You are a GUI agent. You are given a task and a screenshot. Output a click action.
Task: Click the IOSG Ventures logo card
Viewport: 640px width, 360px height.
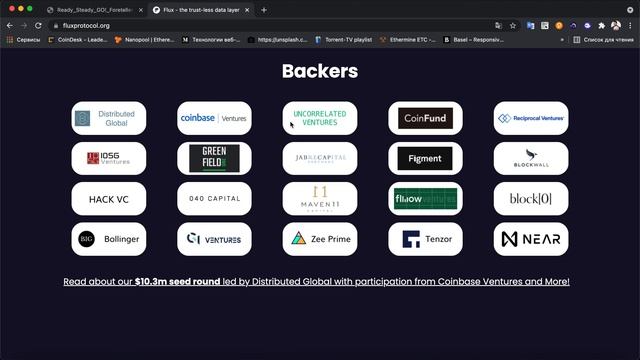click(x=109, y=158)
